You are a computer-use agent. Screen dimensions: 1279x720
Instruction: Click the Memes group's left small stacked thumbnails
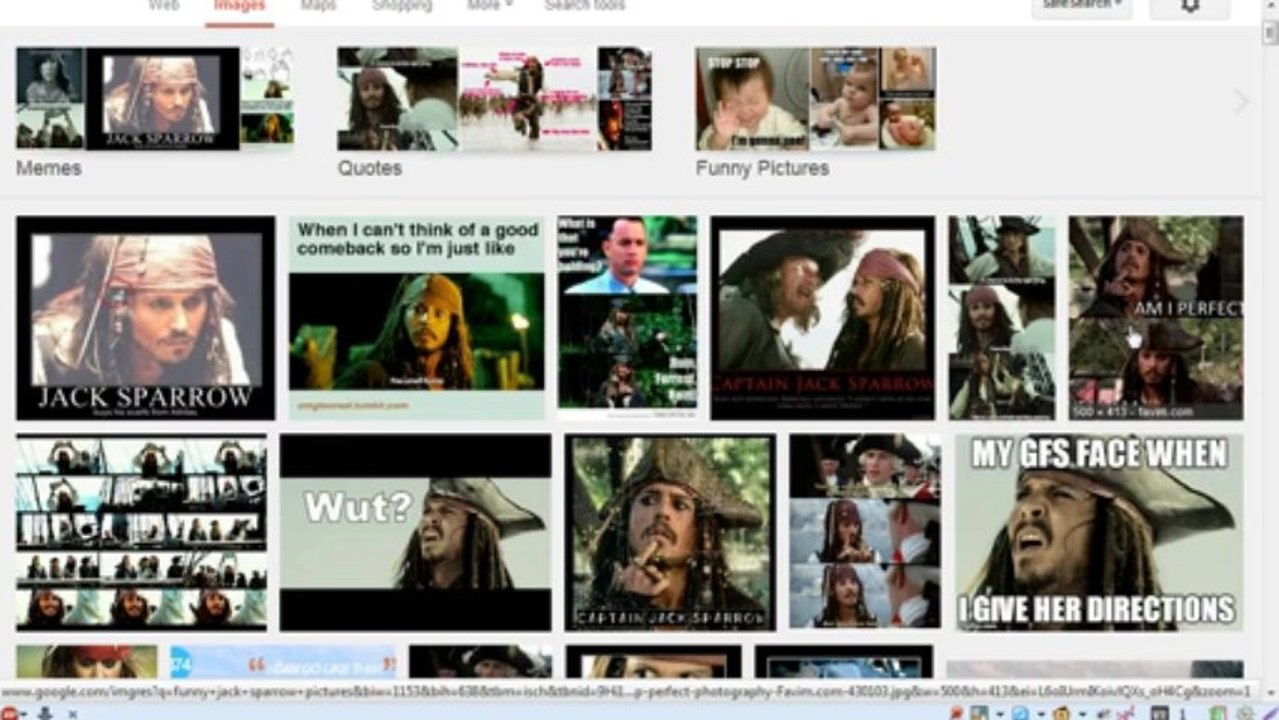50,99
